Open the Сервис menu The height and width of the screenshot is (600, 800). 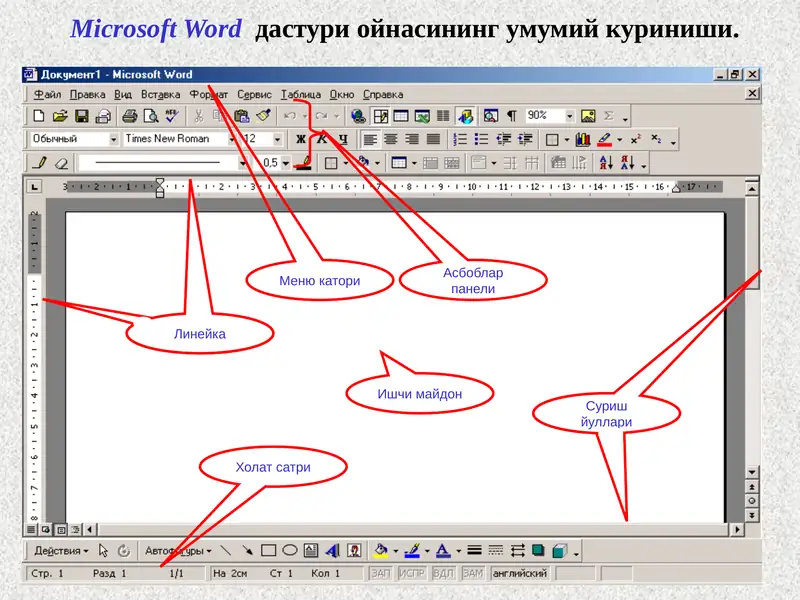[x=254, y=94]
